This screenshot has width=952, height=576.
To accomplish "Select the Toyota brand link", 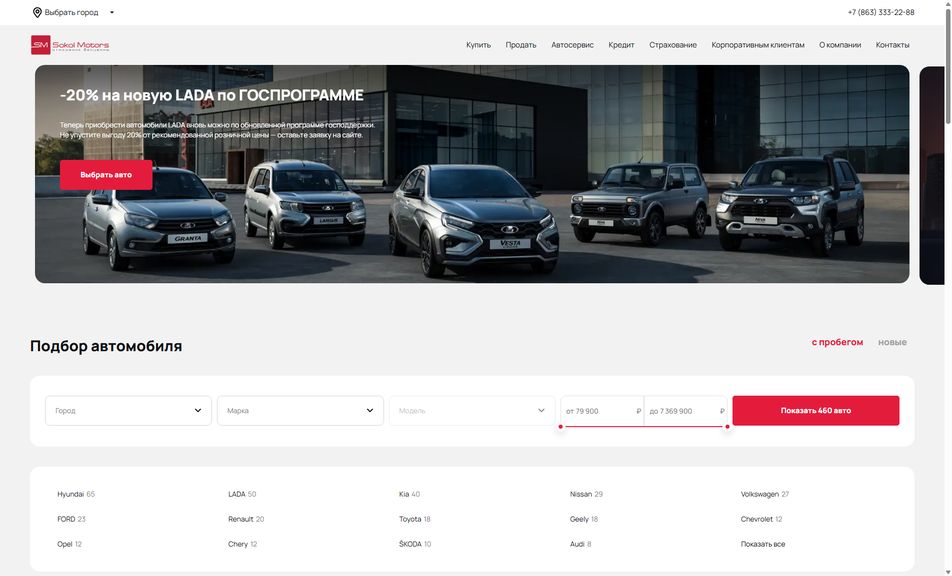I will point(414,519).
